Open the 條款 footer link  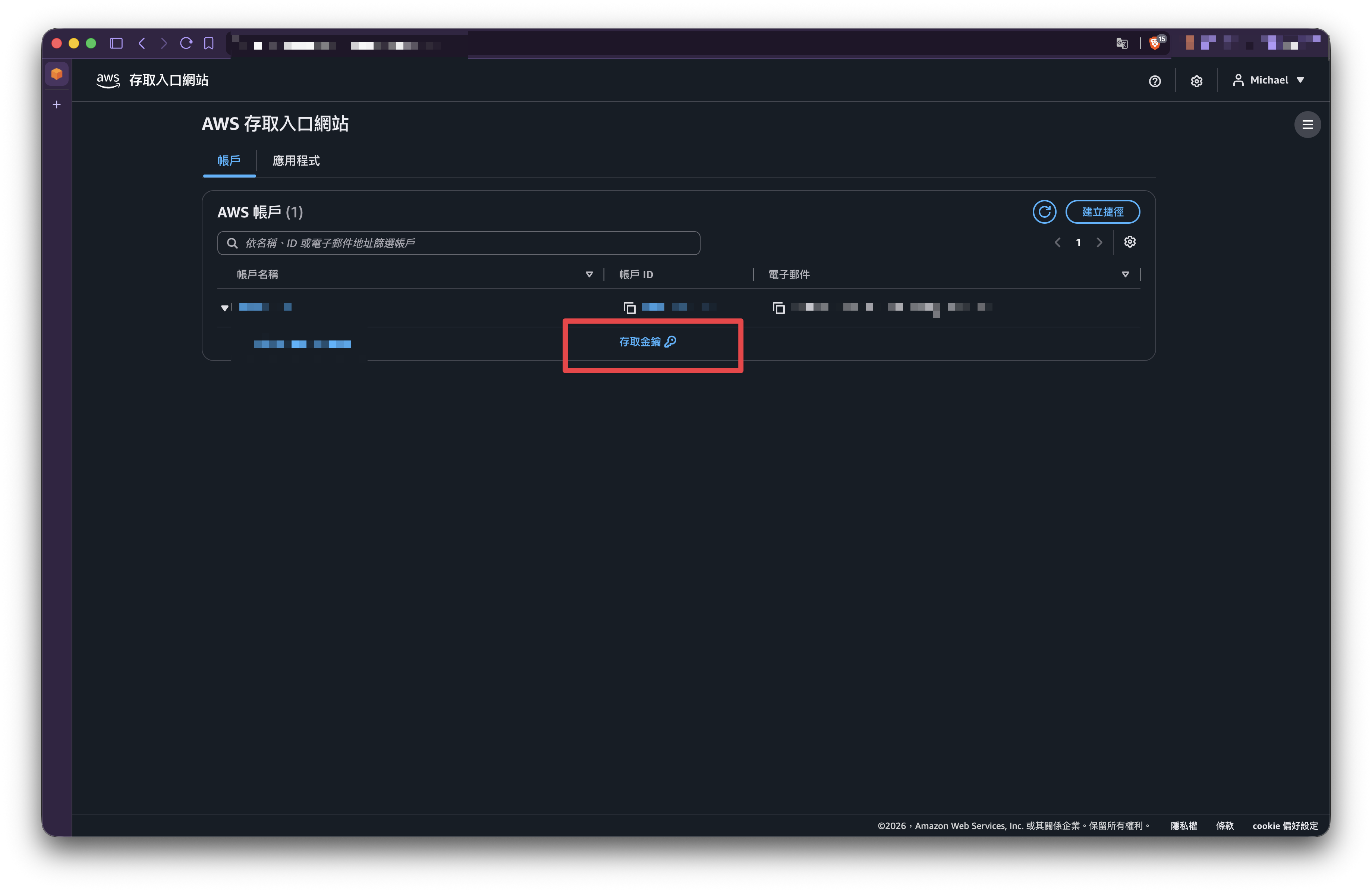[1225, 826]
